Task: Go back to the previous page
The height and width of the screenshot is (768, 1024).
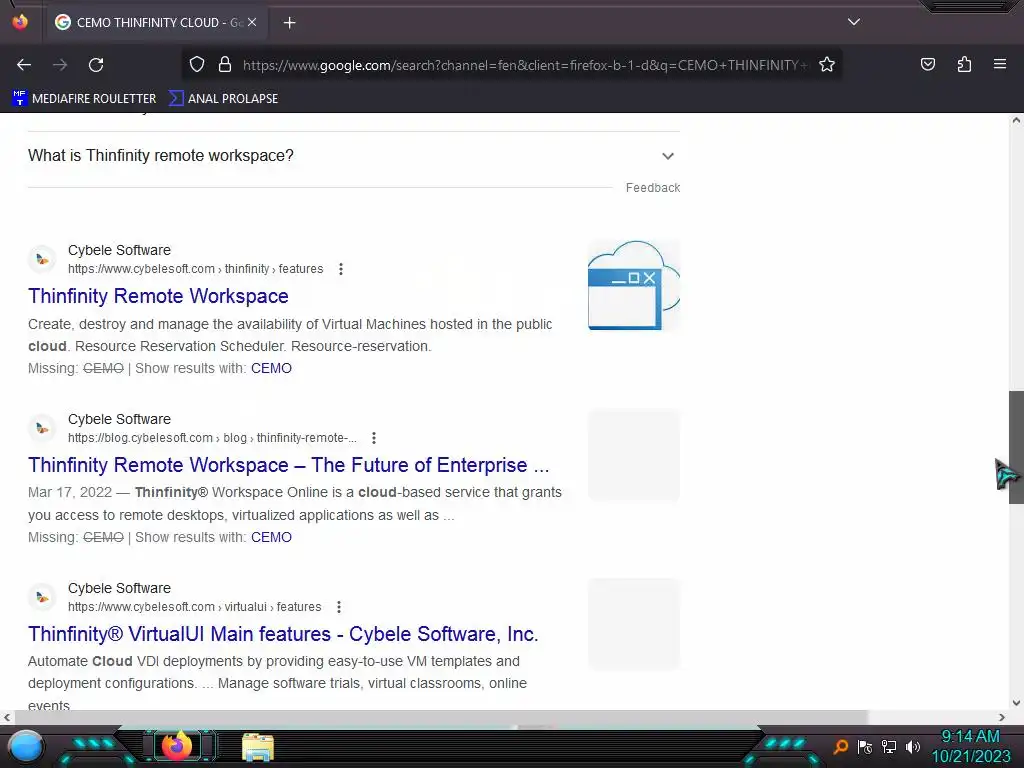Action: pyautogui.click(x=24, y=65)
